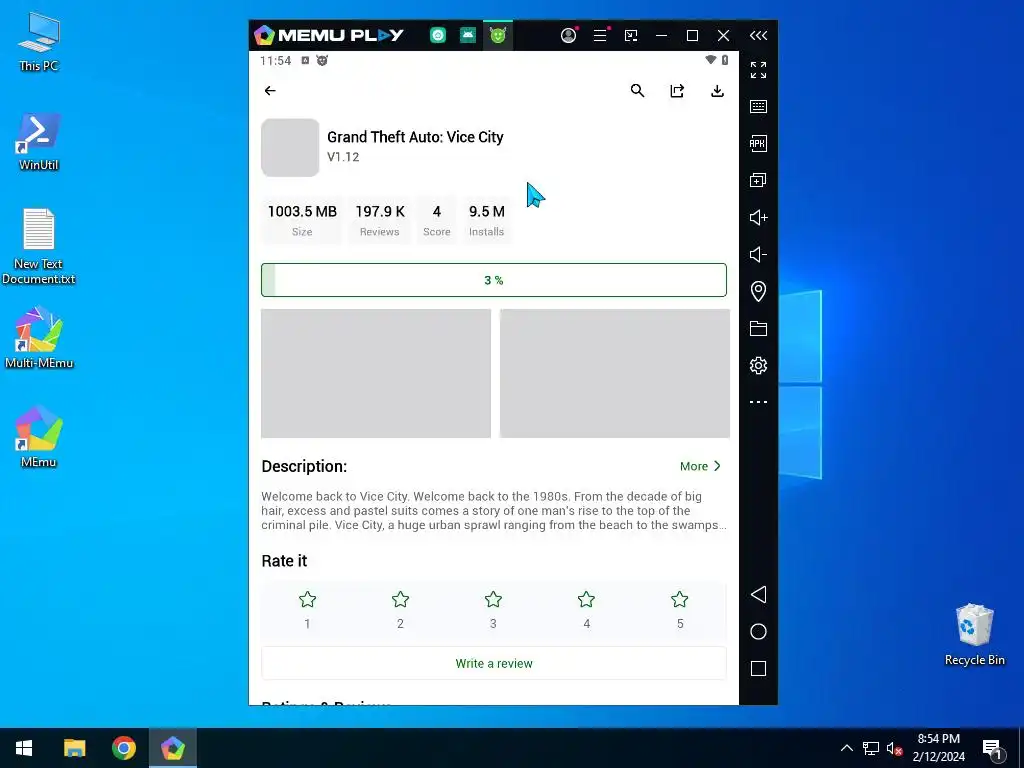Tap the Android recents square button
Viewport: 1024px width, 768px height.
(758, 668)
